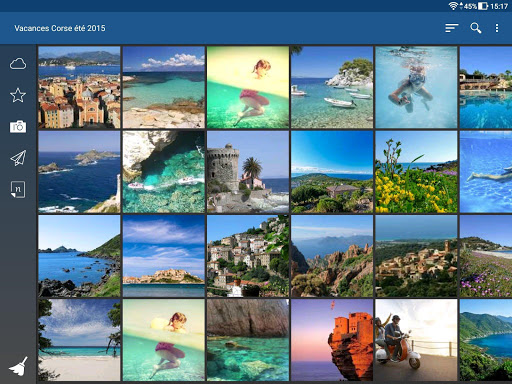Open the coastal town harbor photo
The width and height of the screenshot is (512, 384).
pyautogui.click(x=79, y=87)
